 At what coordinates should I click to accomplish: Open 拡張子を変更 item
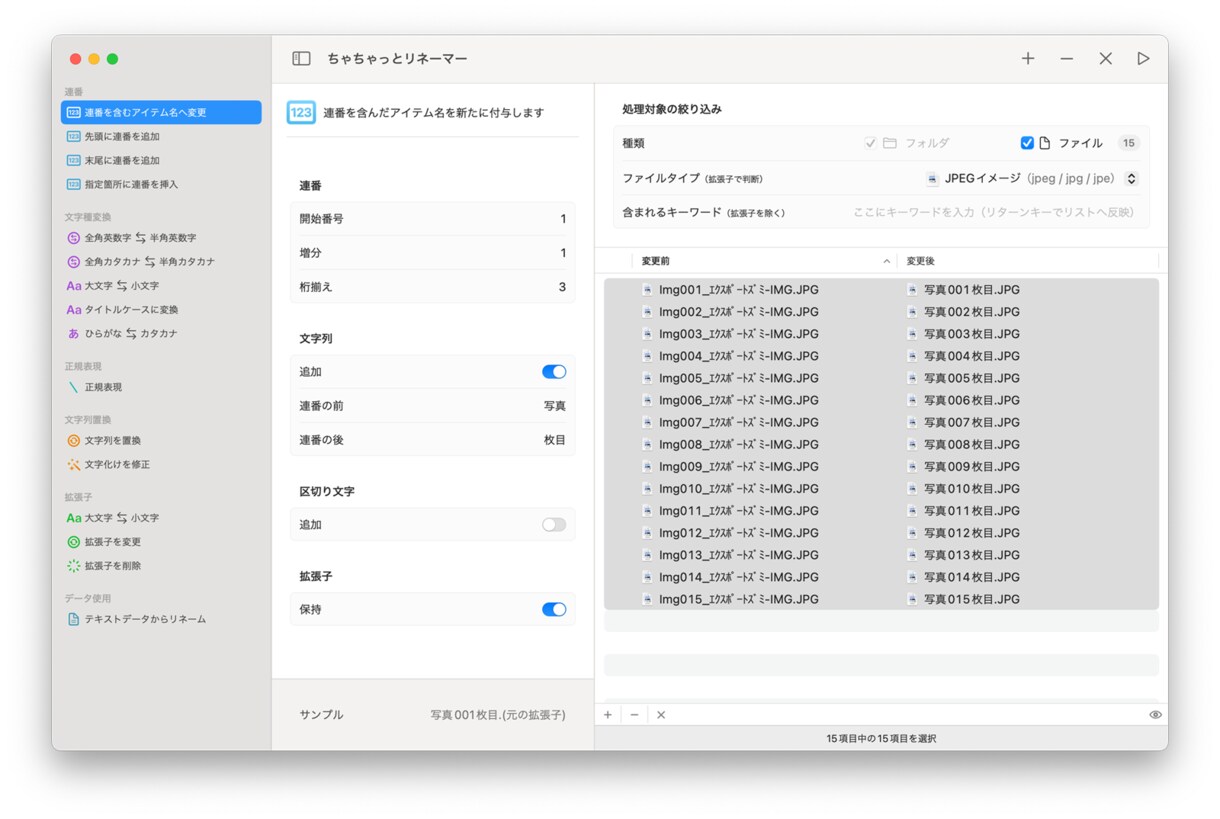(x=161, y=542)
